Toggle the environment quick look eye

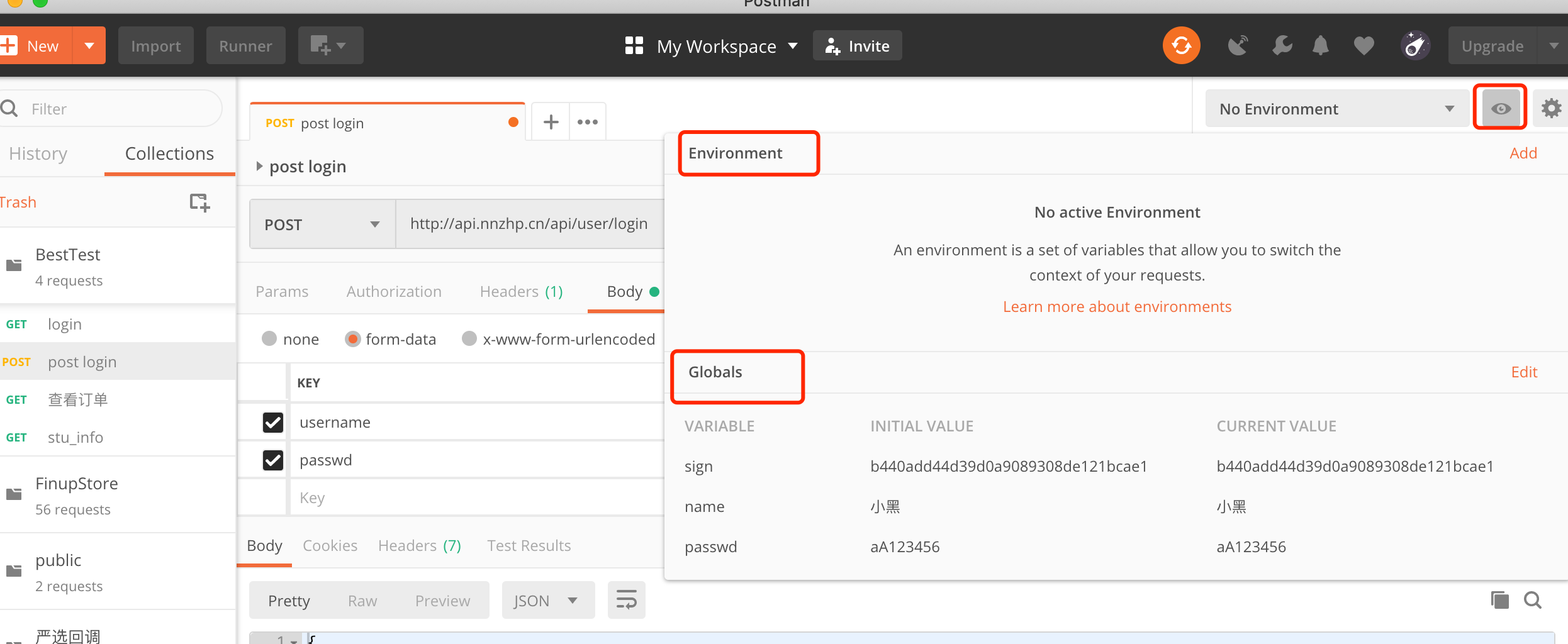(1501, 108)
